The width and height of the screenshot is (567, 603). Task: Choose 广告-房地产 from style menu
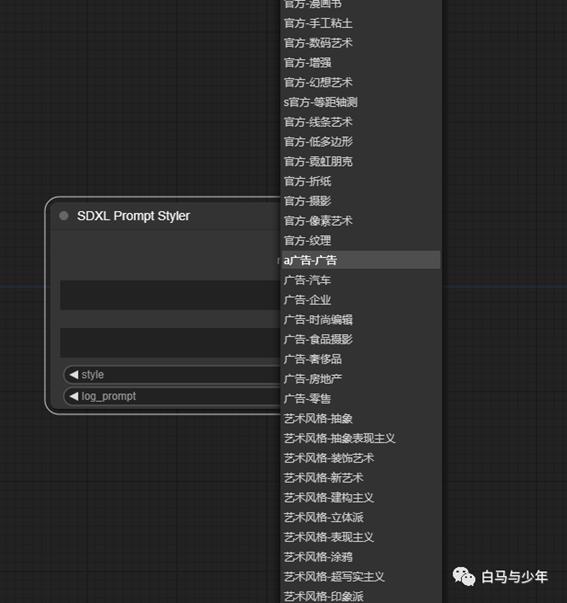tap(361, 379)
